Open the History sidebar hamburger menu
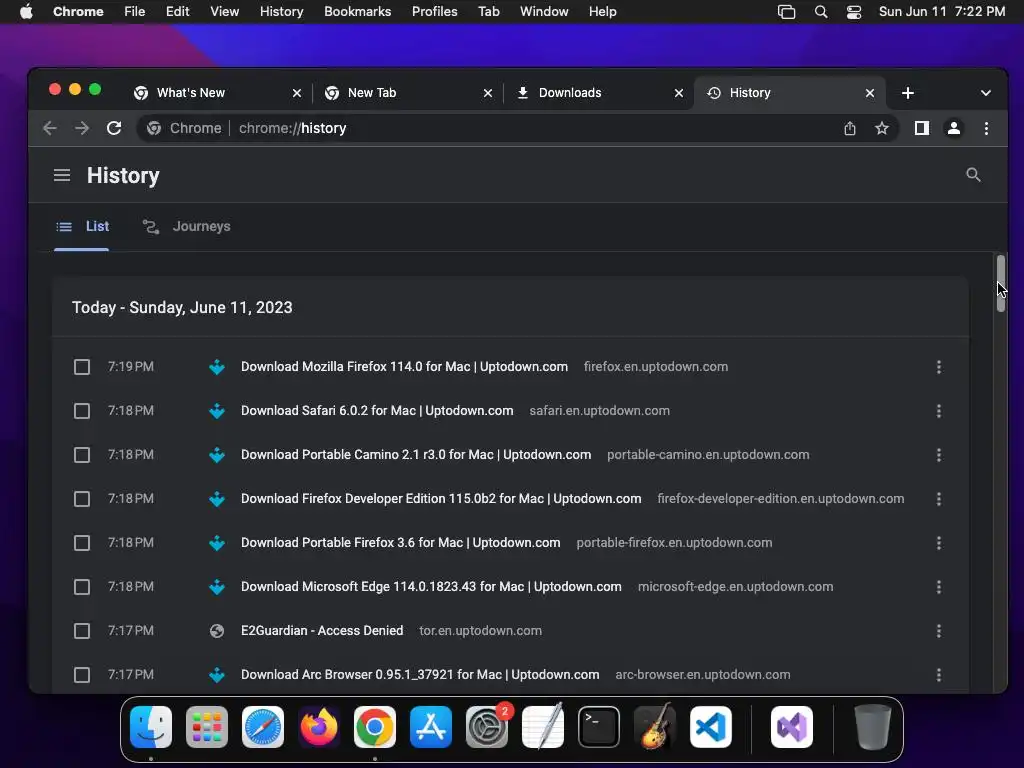Image resolution: width=1024 pixels, height=768 pixels. pyautogui.click(x=62, y=175)
